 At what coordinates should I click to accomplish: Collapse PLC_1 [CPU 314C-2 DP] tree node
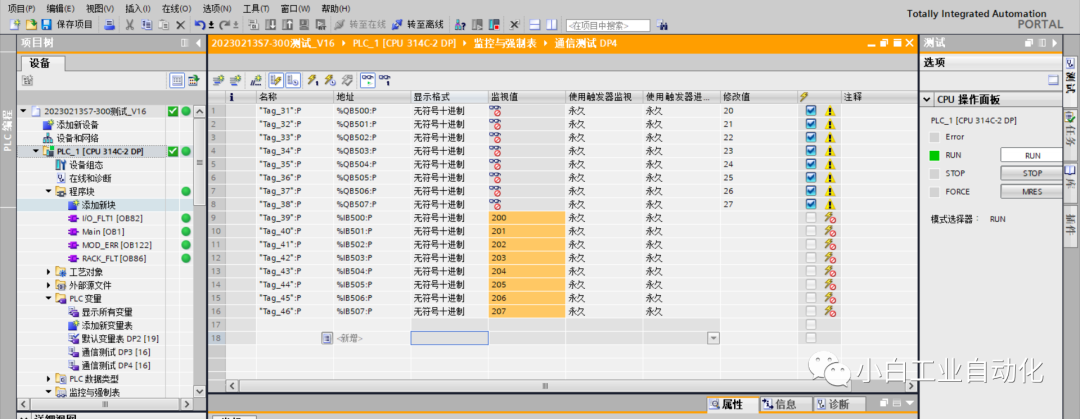point(36,151)
